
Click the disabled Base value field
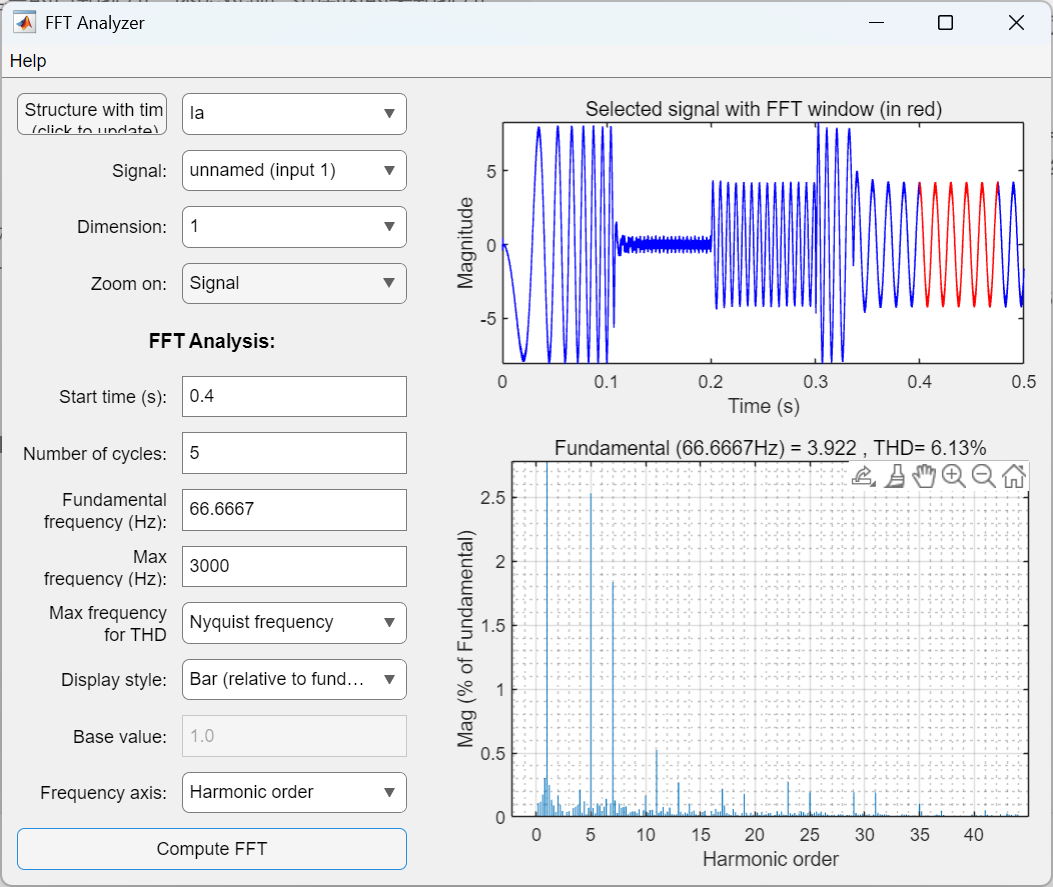(x=294, y=736)
